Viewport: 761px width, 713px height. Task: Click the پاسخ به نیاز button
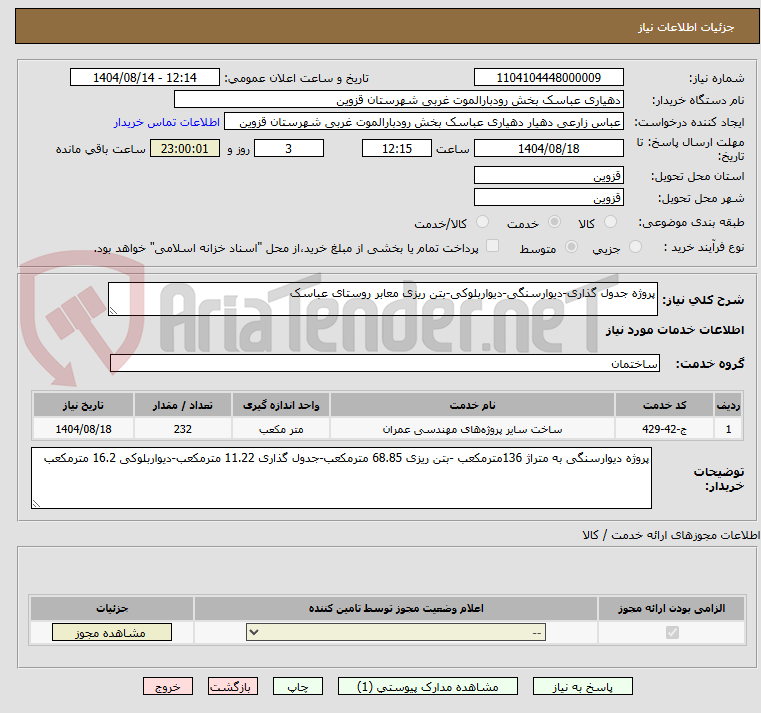(x=584, y=687)
